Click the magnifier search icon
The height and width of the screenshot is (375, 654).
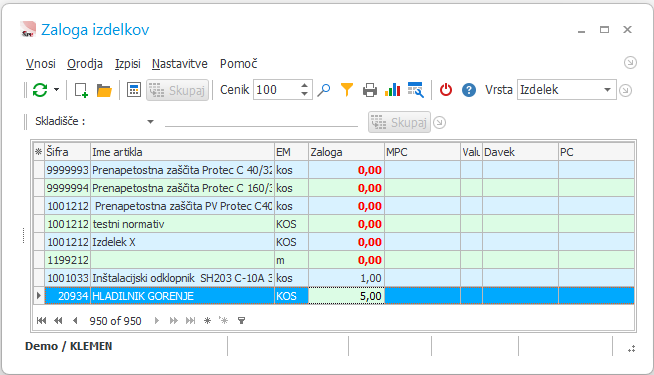324,90
